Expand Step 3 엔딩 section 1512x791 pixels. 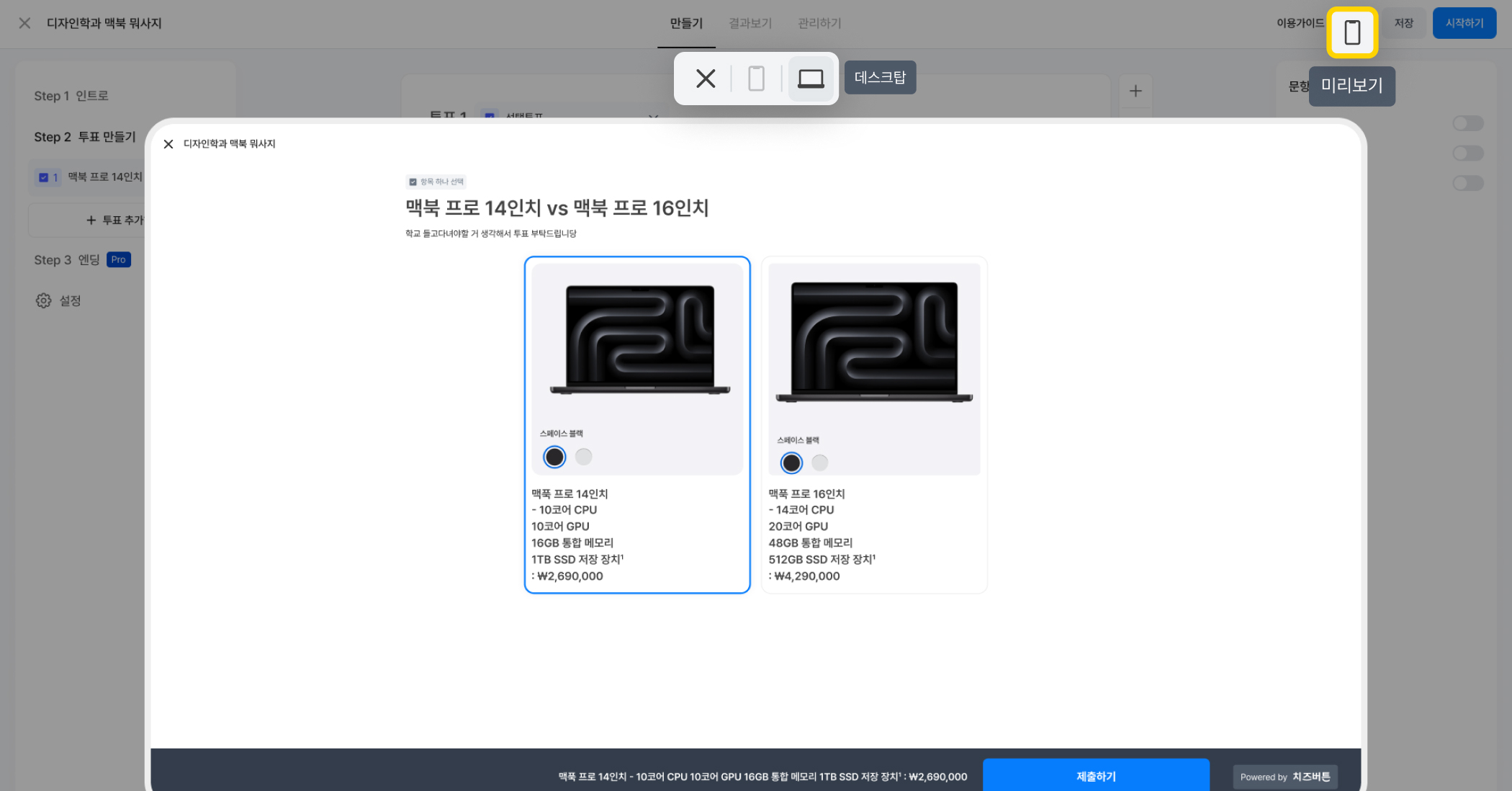coord(67,260)
